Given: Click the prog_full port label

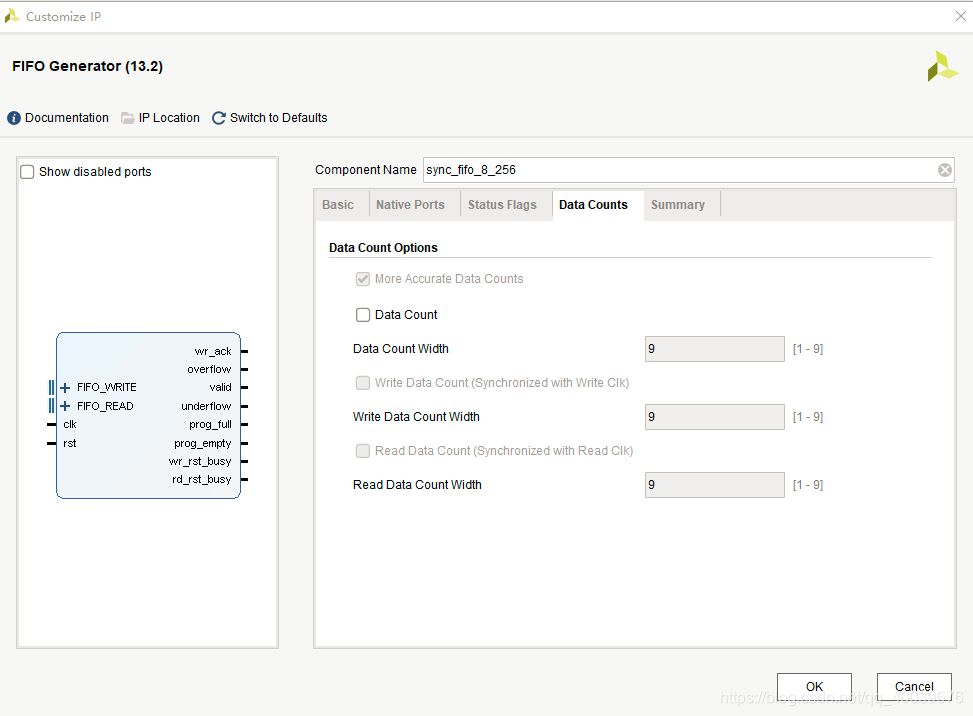Looking at the screenshot, I should (210, 425).
